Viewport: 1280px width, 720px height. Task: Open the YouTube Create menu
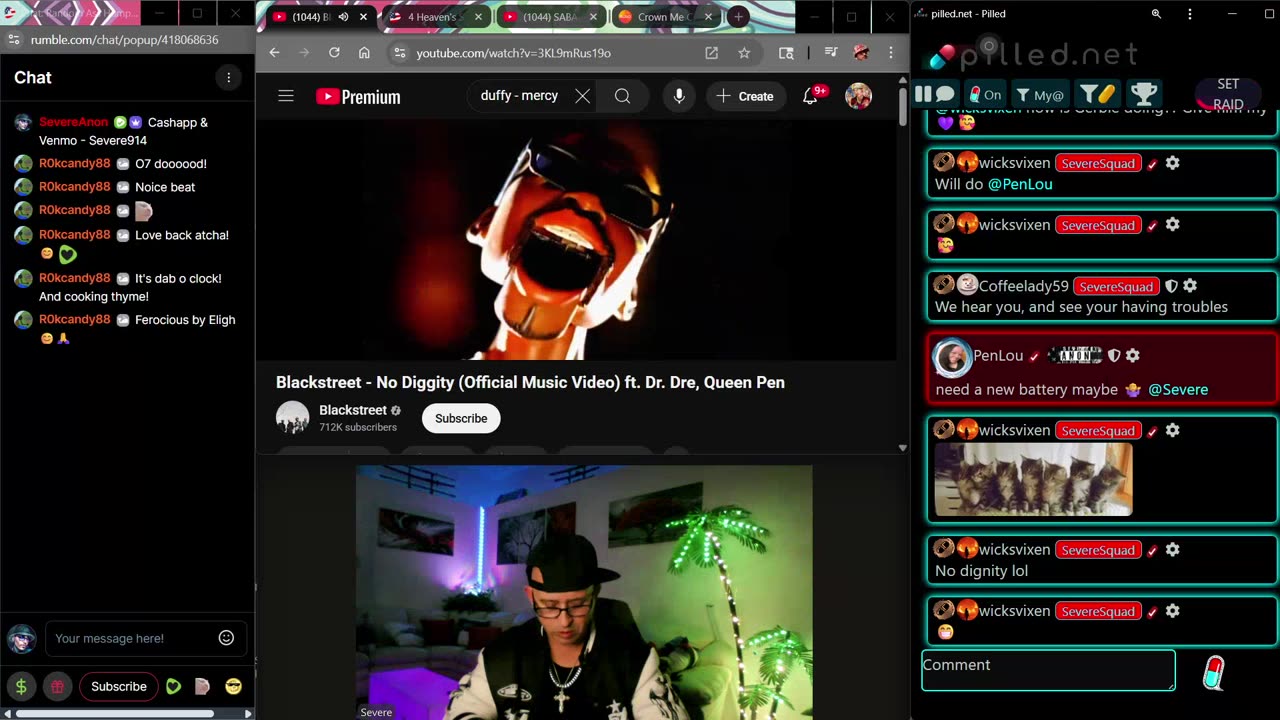pyautogui.click(x=745, y=96)
